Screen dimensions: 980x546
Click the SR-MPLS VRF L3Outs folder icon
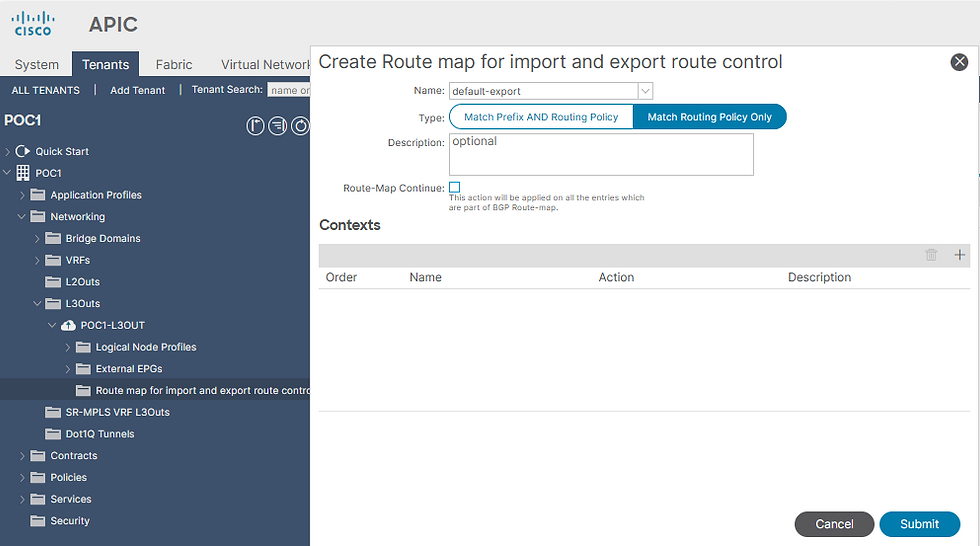53,412
